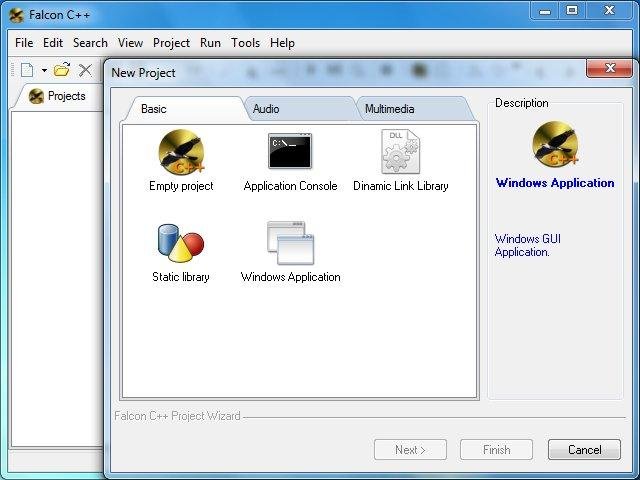Image resolution: width=640 pixels, height=480 pixels.
Task: Choose the Windows Application template icon
Action: pos(290,243)
